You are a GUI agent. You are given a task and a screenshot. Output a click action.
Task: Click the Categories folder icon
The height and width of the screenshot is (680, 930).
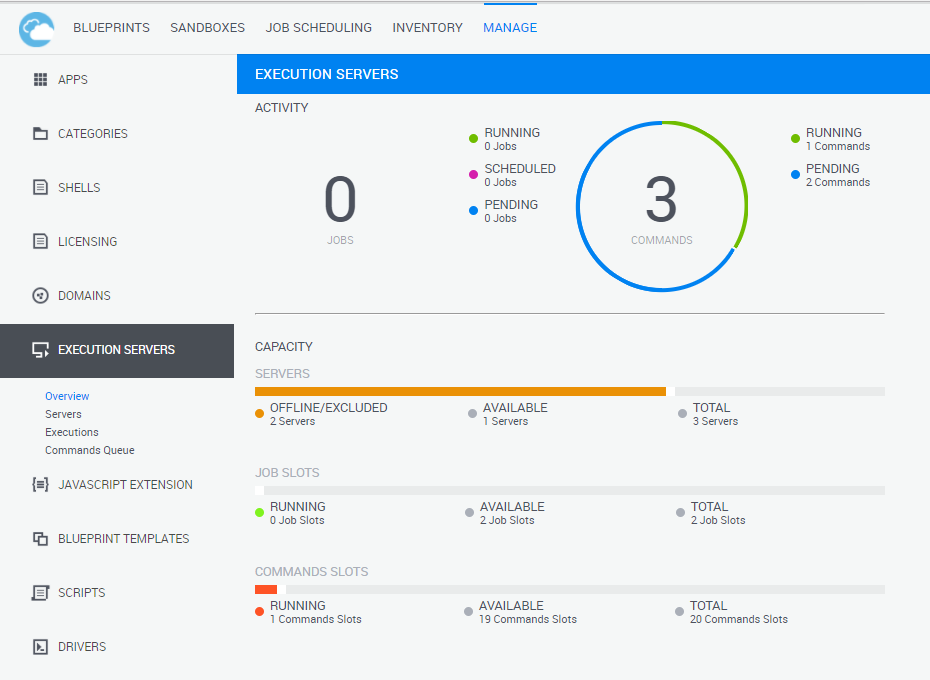click(41, 134)
